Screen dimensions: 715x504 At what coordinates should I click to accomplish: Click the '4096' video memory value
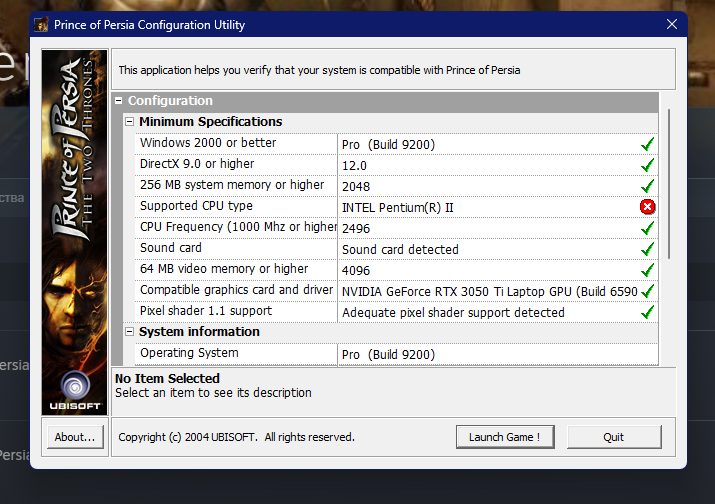pos(356,270)
